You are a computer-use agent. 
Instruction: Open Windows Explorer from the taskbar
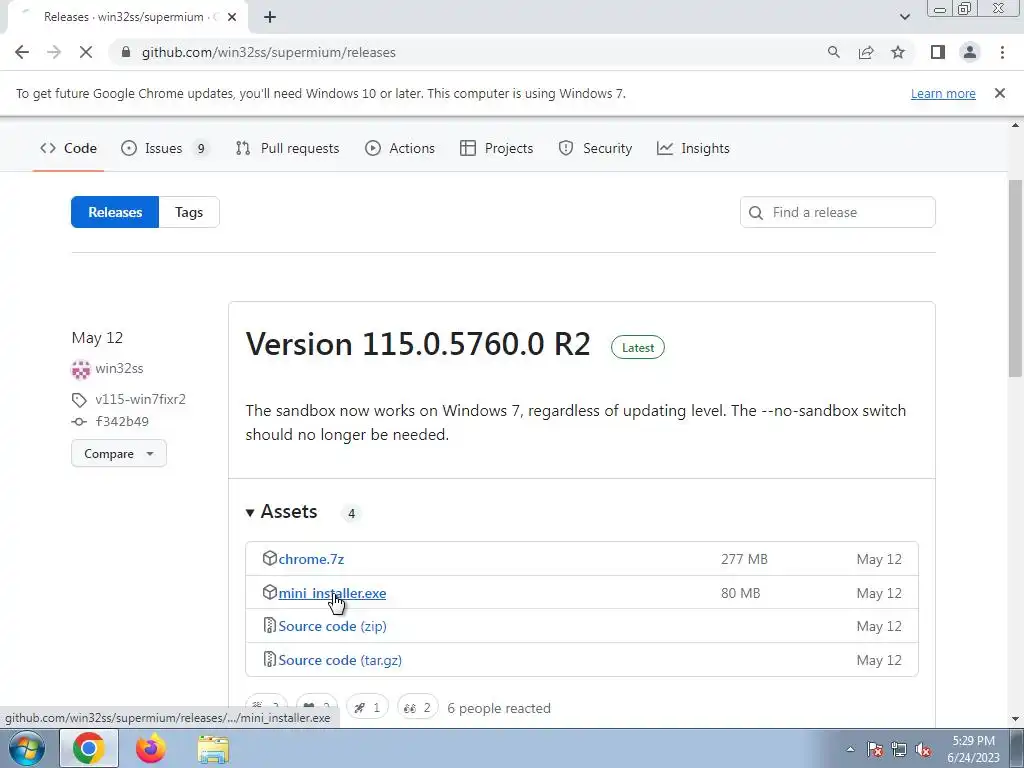(x=213, y=749)
